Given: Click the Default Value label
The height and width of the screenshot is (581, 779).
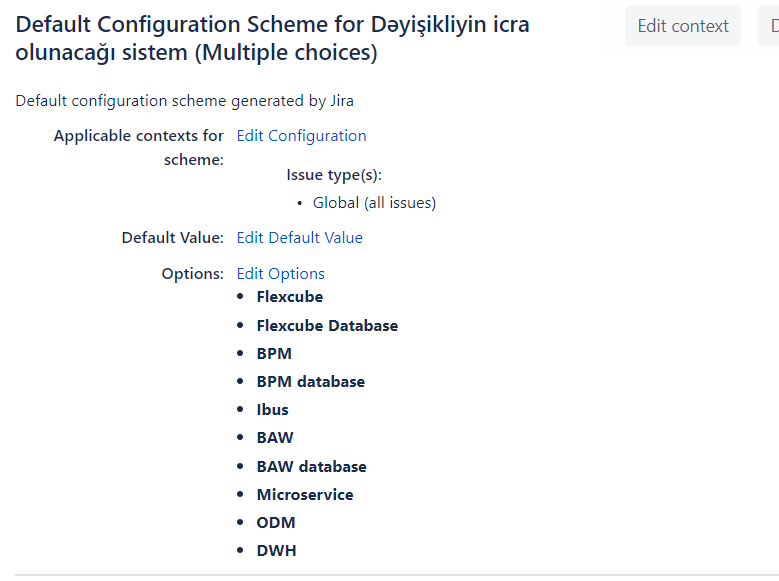Looking at the screenshot, I should [172, 238].
